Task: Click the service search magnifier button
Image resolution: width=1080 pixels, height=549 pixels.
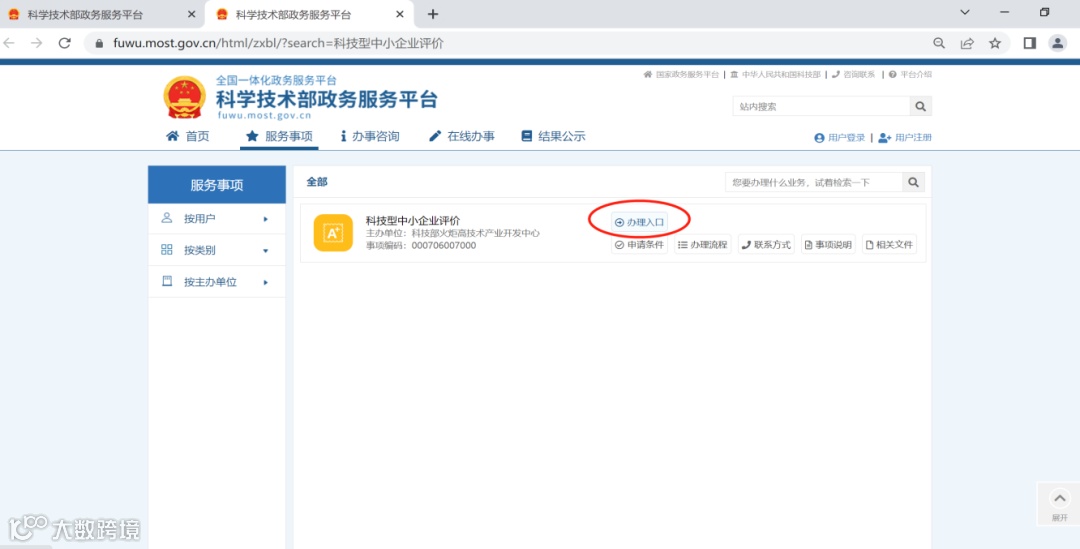Action: click(x=913, y=182)
